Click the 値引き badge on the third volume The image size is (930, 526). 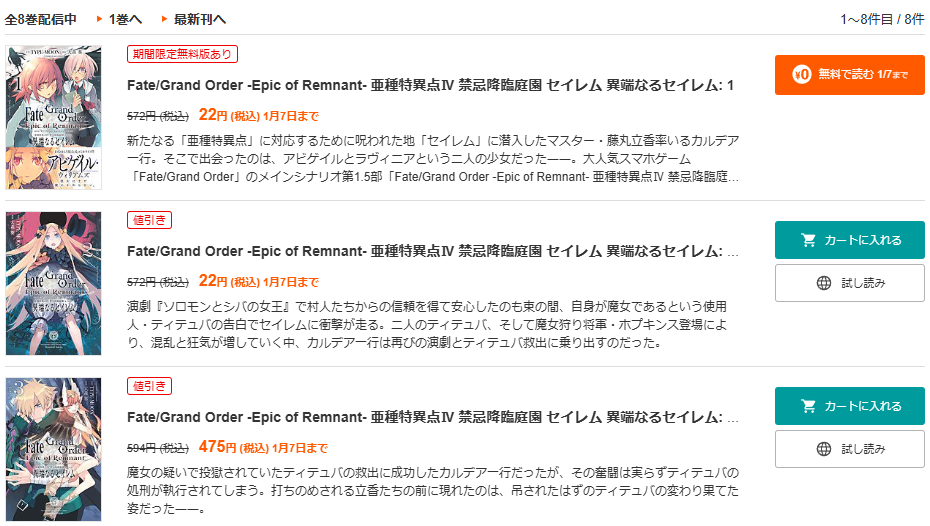(x=149, y=386)
